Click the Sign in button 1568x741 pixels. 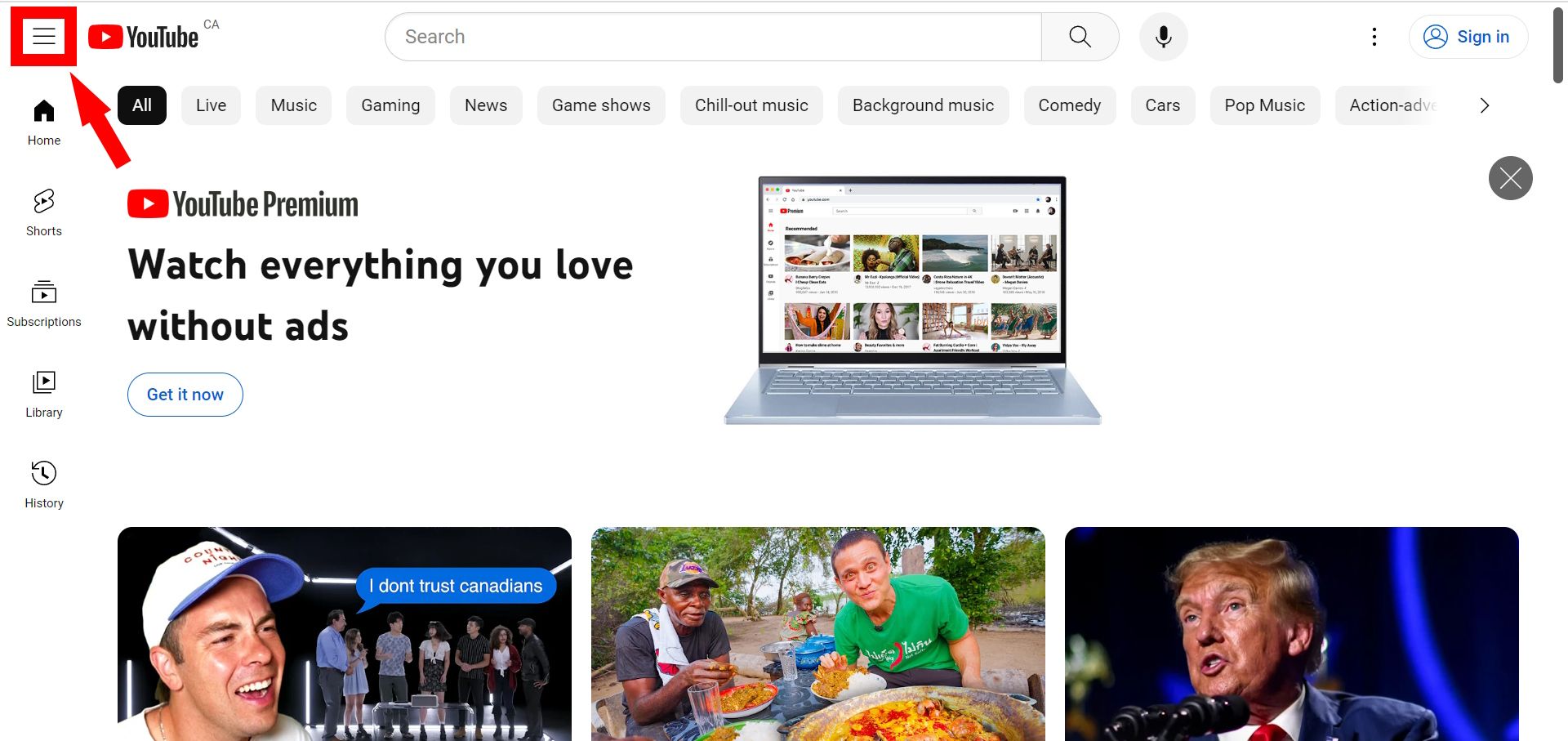coord(1468,37)
